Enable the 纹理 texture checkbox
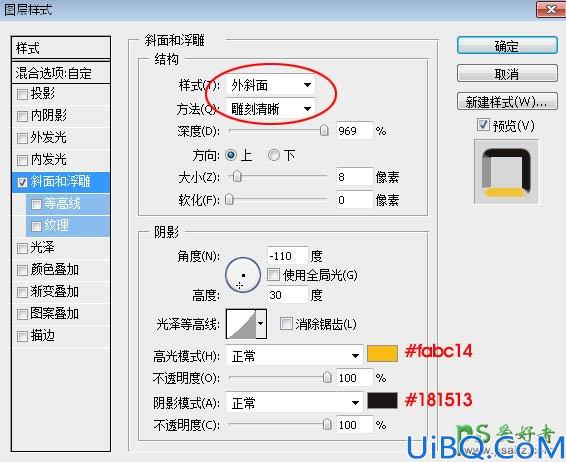The image size is (566, 462). [36, 226]
